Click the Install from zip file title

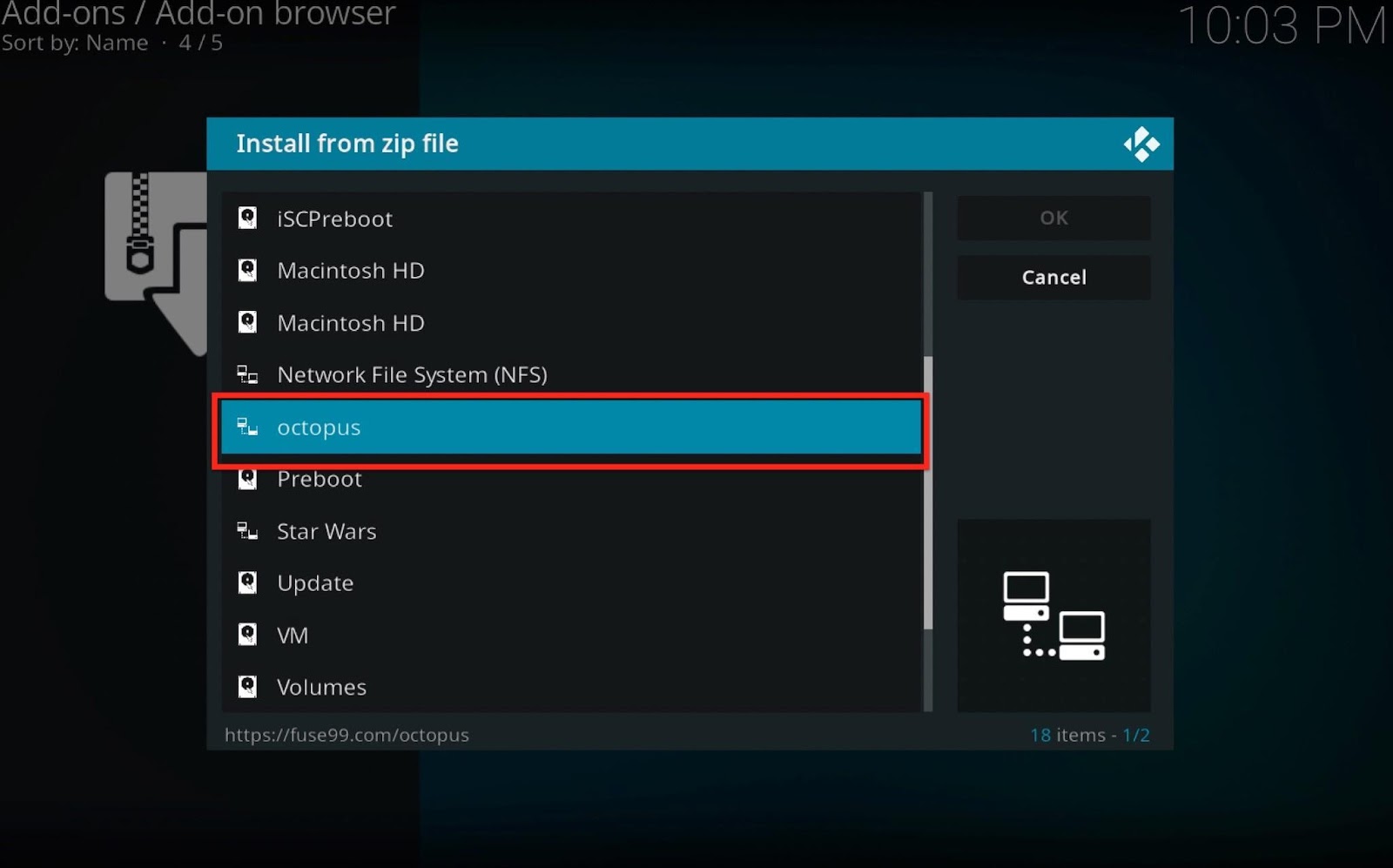(347, 144)
